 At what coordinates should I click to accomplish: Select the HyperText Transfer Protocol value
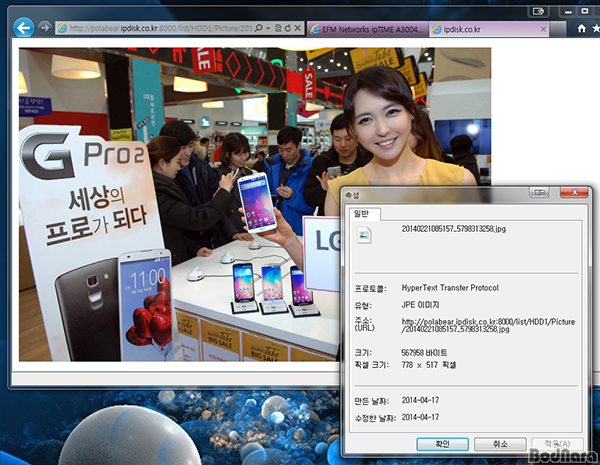click(x=450, y=288)
